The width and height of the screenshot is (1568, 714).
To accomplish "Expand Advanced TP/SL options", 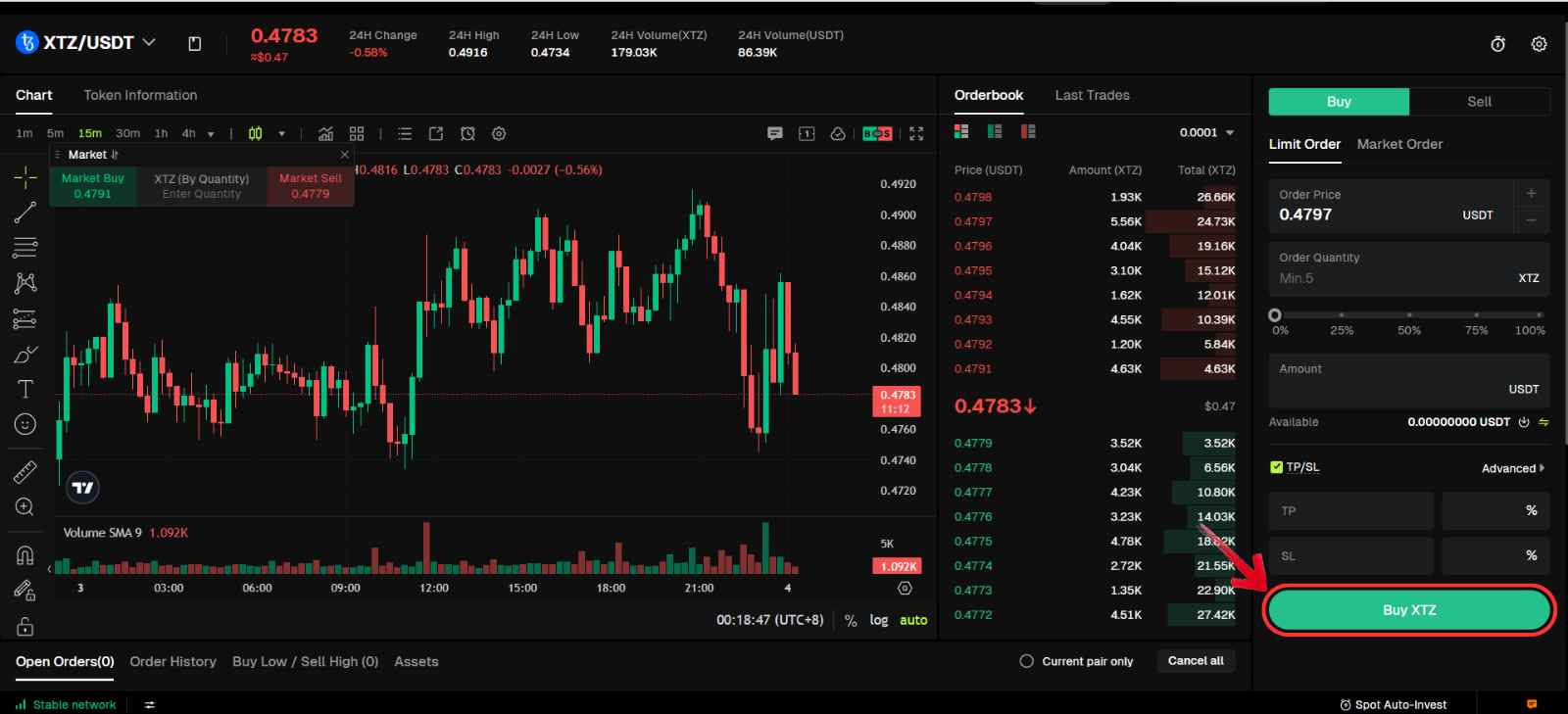I will point(1512,468).
